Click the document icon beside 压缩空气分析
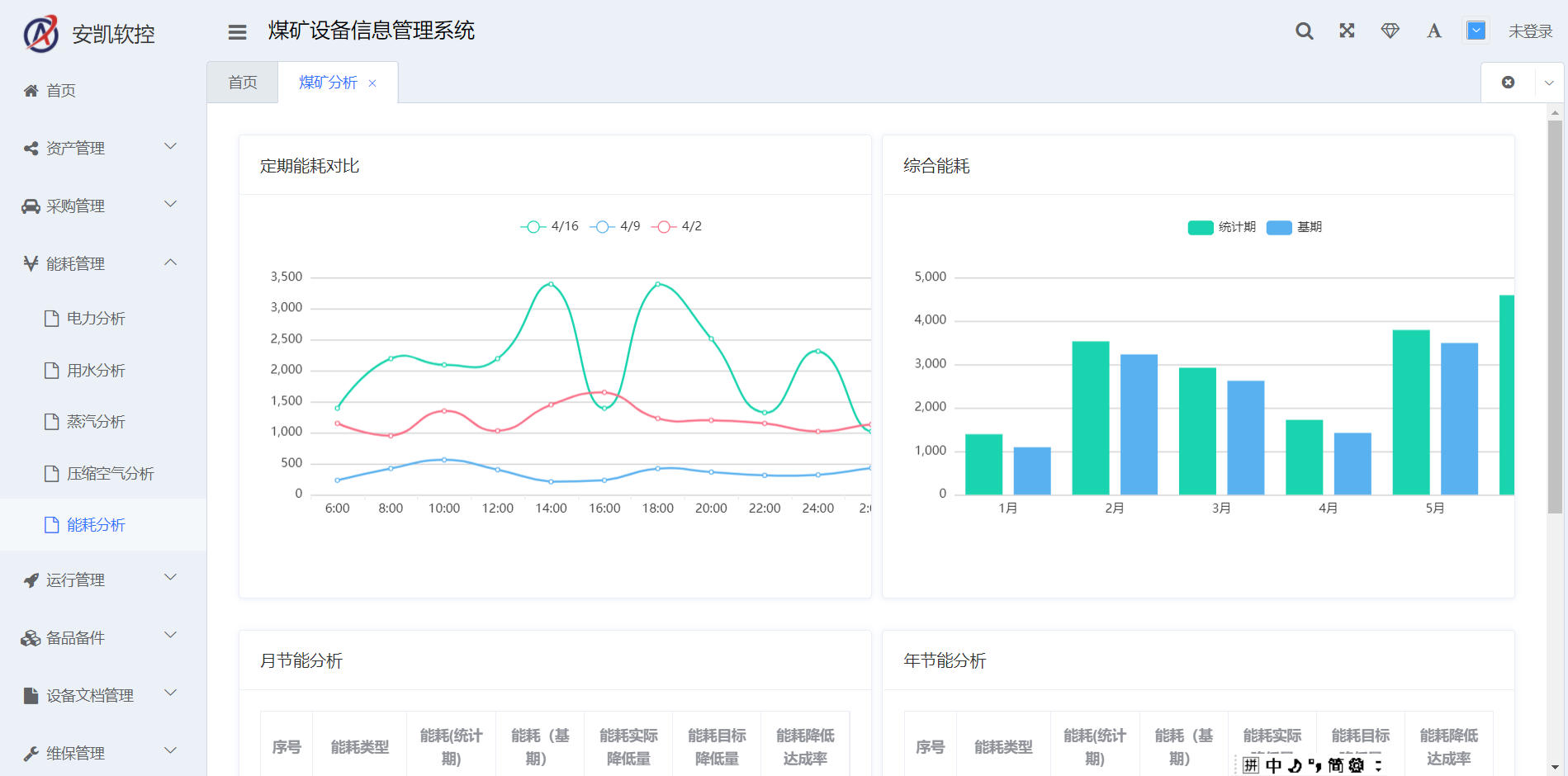Image resolution: width=1568 pixels, height=776 pixels. 51,473
